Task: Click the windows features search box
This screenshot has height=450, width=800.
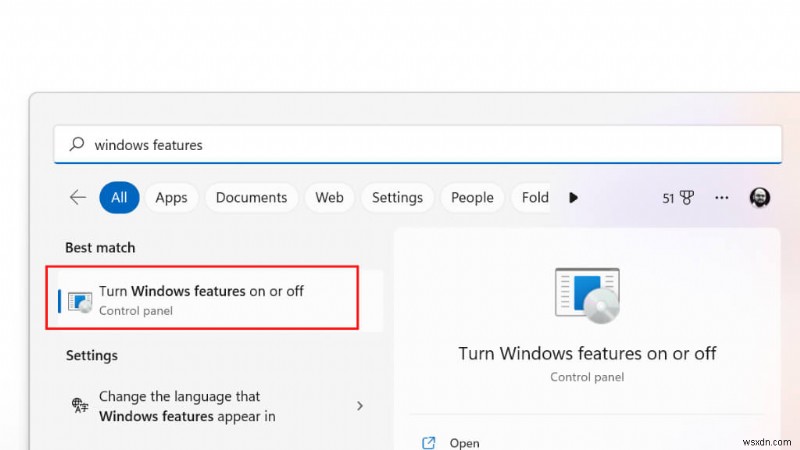Action: [x=417, y=144]
